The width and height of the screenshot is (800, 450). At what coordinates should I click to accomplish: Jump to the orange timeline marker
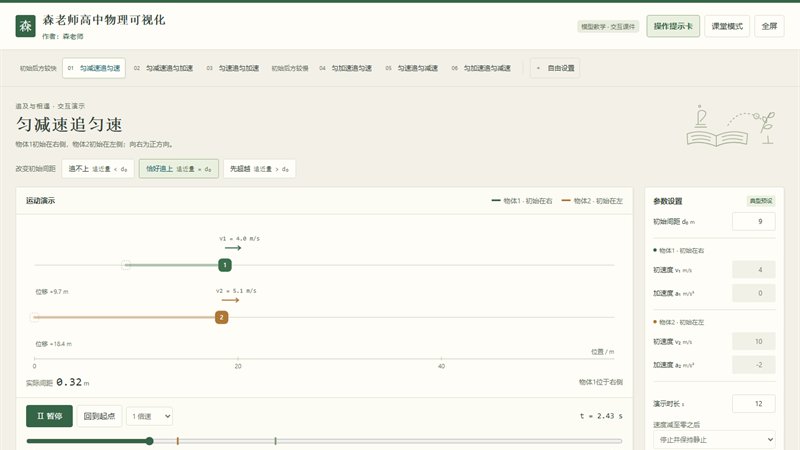pyautogui.click(x=178, y=441)
